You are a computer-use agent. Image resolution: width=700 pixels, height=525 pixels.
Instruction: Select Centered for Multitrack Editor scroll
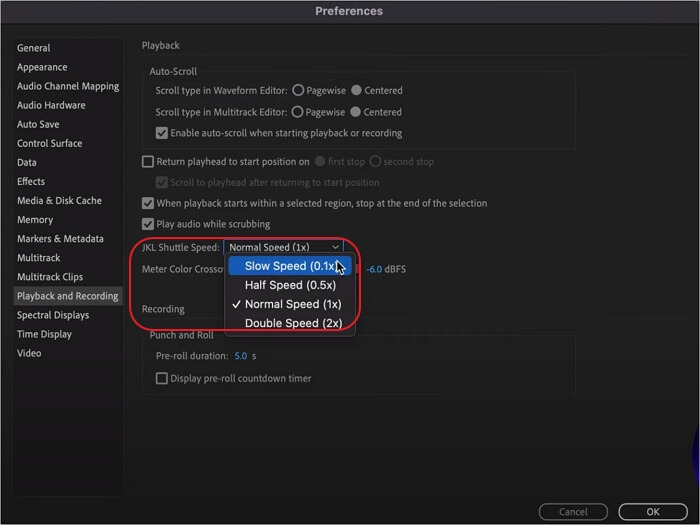[357, 113]
